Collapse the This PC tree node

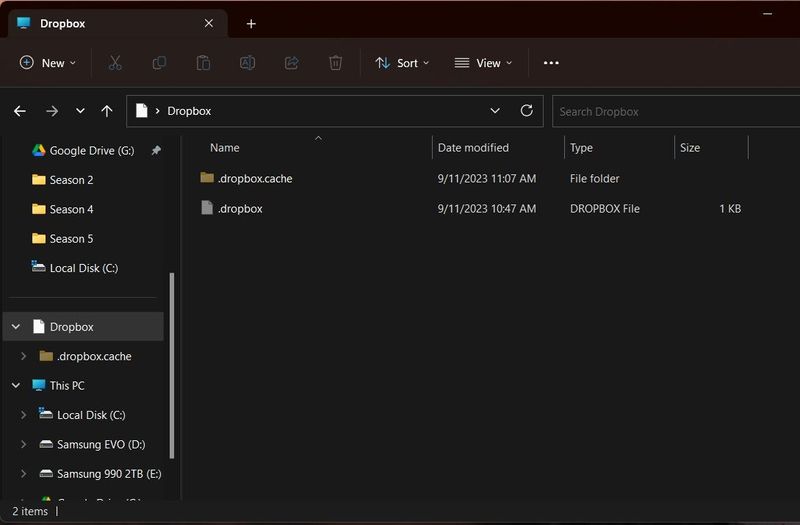click(x=16, y=385)
